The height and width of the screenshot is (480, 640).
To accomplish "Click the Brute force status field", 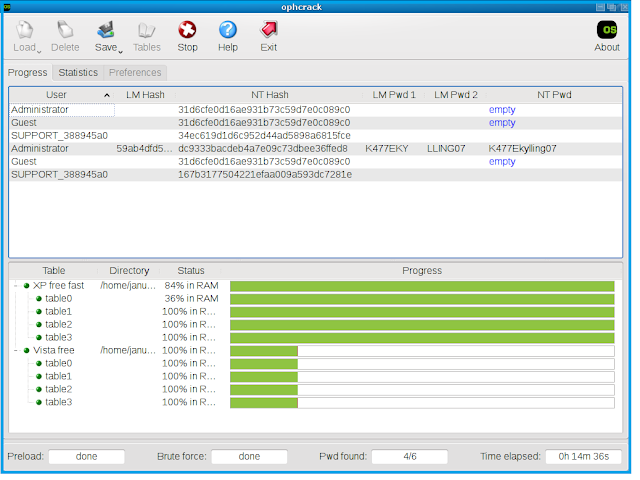I will click(x=249, y=457).
